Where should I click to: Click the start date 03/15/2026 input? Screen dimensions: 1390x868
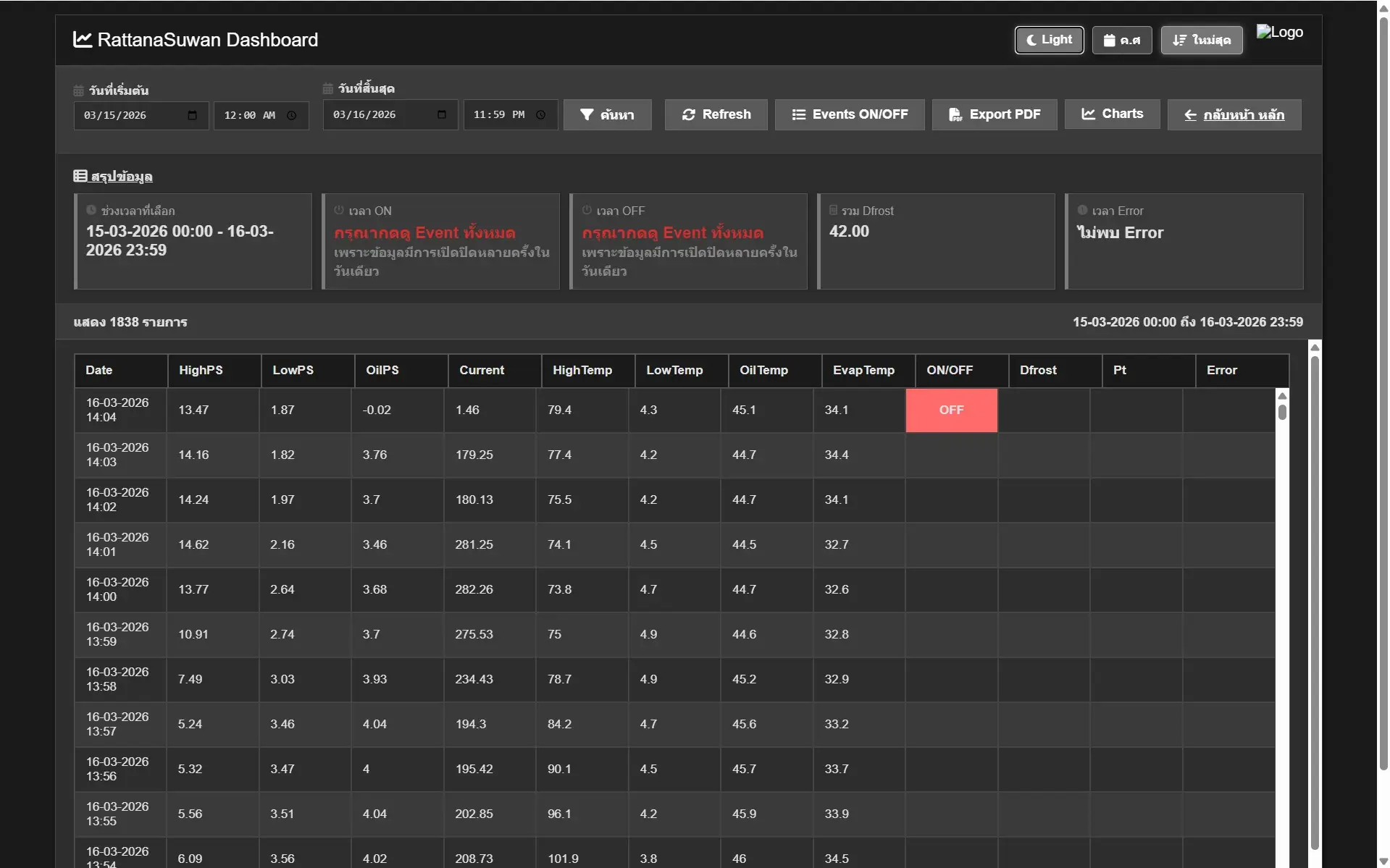130,116
